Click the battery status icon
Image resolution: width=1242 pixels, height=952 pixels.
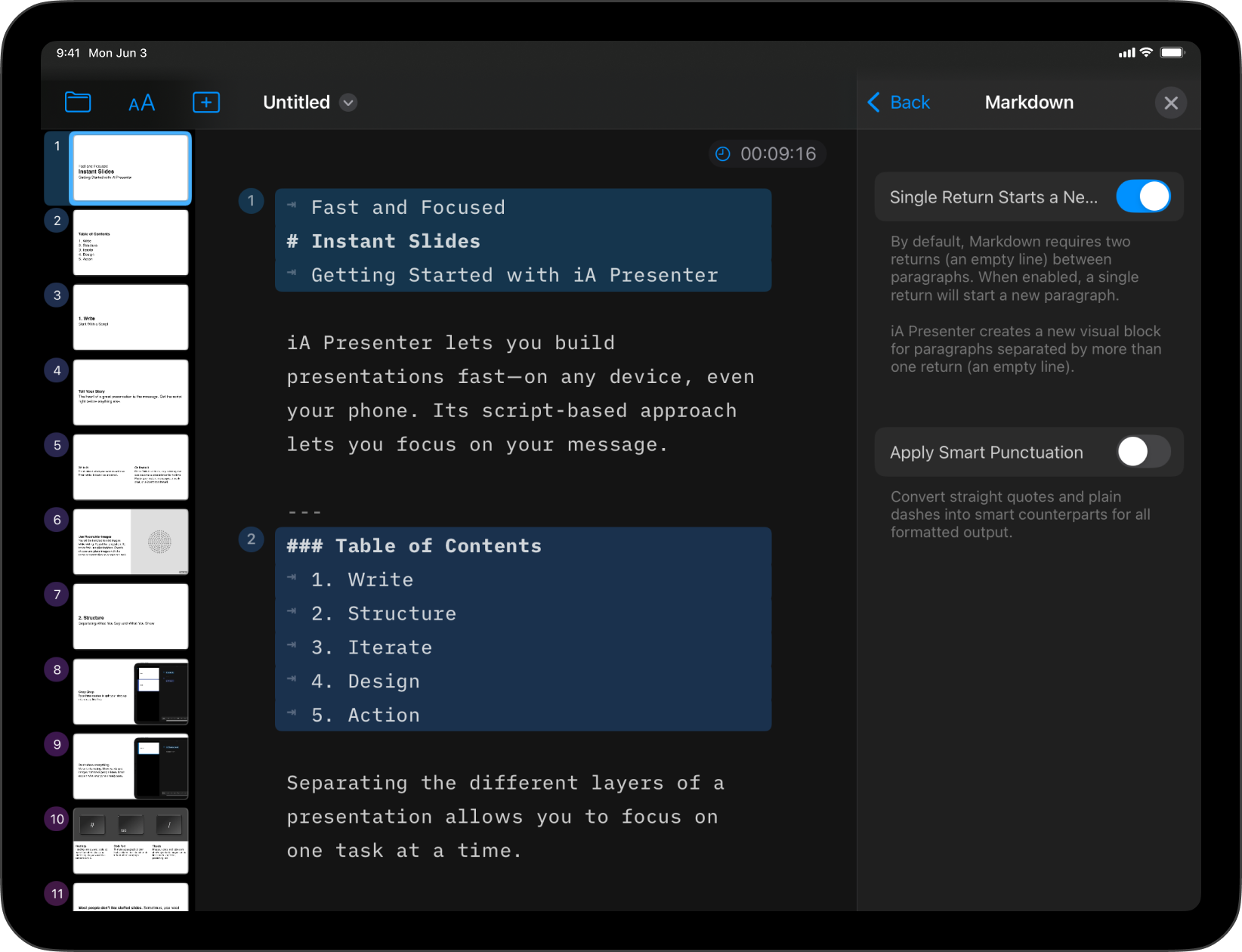[1172, 52]
